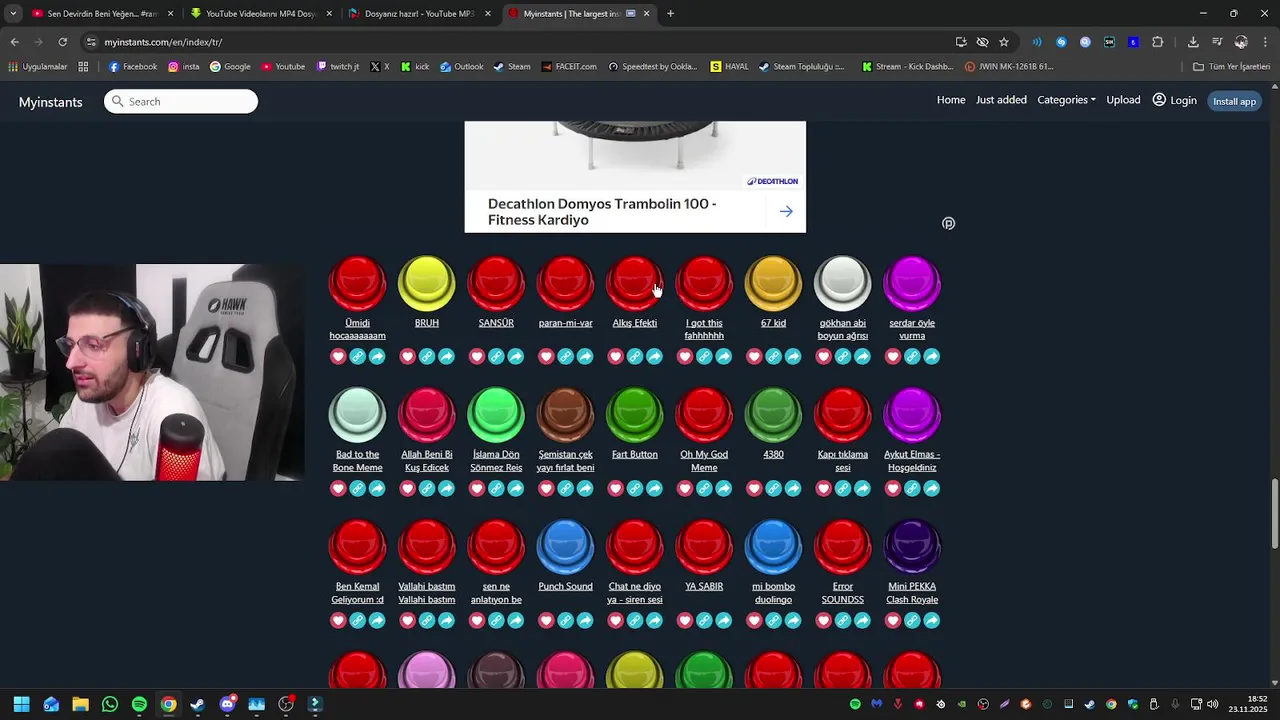Copy link icon under Punch Sound
Image resolution: width=1280 pixels, height=720 pixels.
pos(565,620)
